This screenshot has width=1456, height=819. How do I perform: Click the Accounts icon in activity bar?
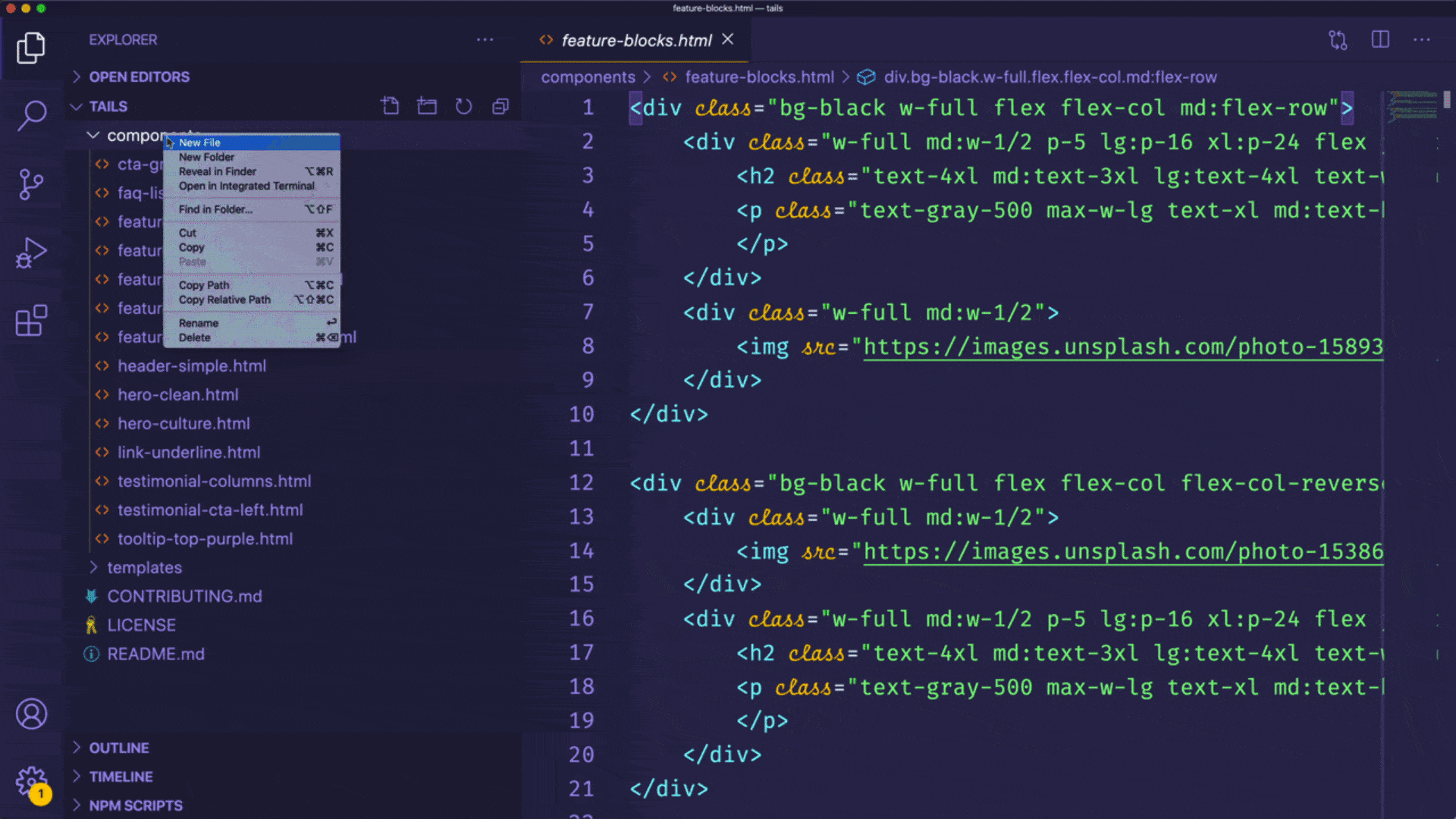(31, 714)
